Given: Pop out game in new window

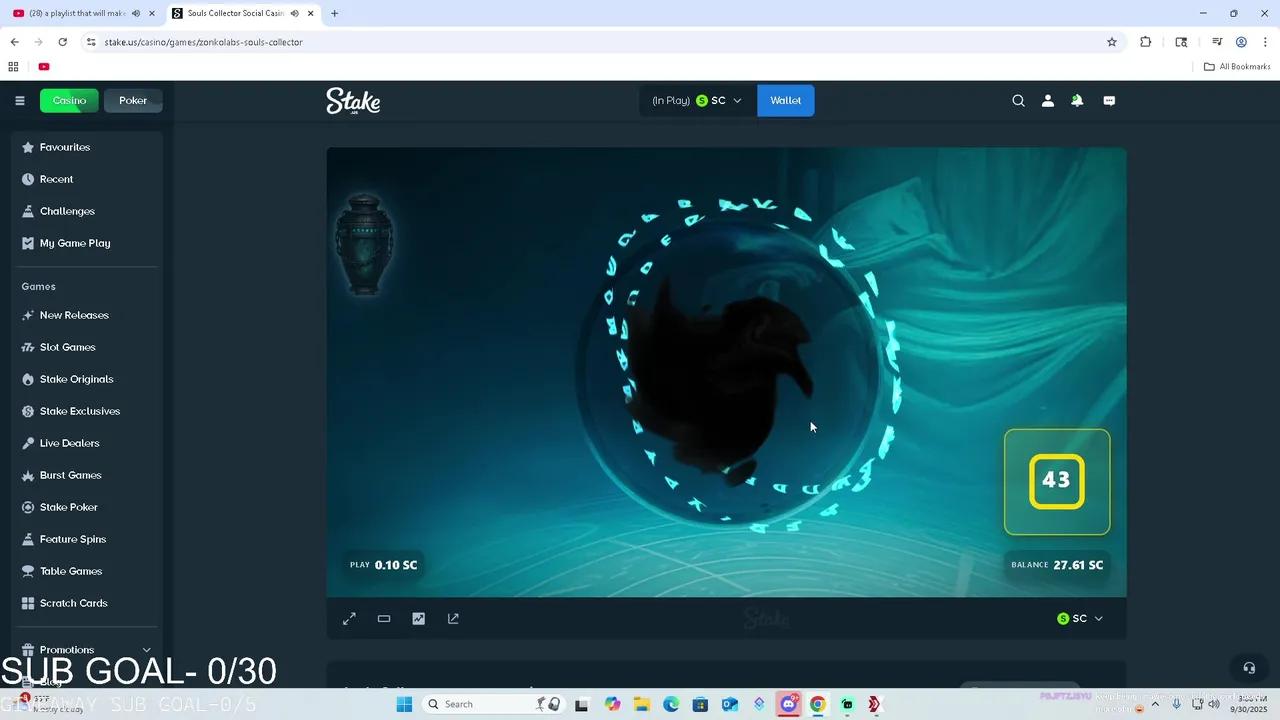Looking at the screenshot, I should tap(453, 619).
